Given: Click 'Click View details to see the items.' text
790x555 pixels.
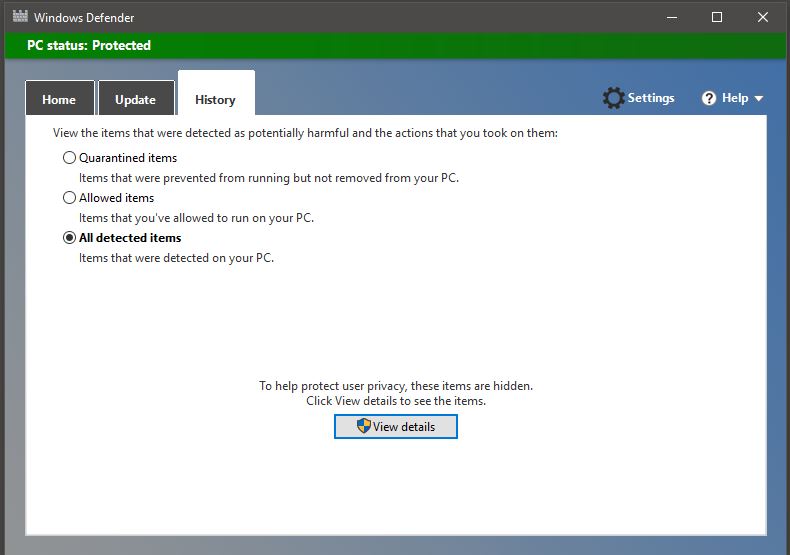Looking at the screenshot, I should click(x=396, y=401).
